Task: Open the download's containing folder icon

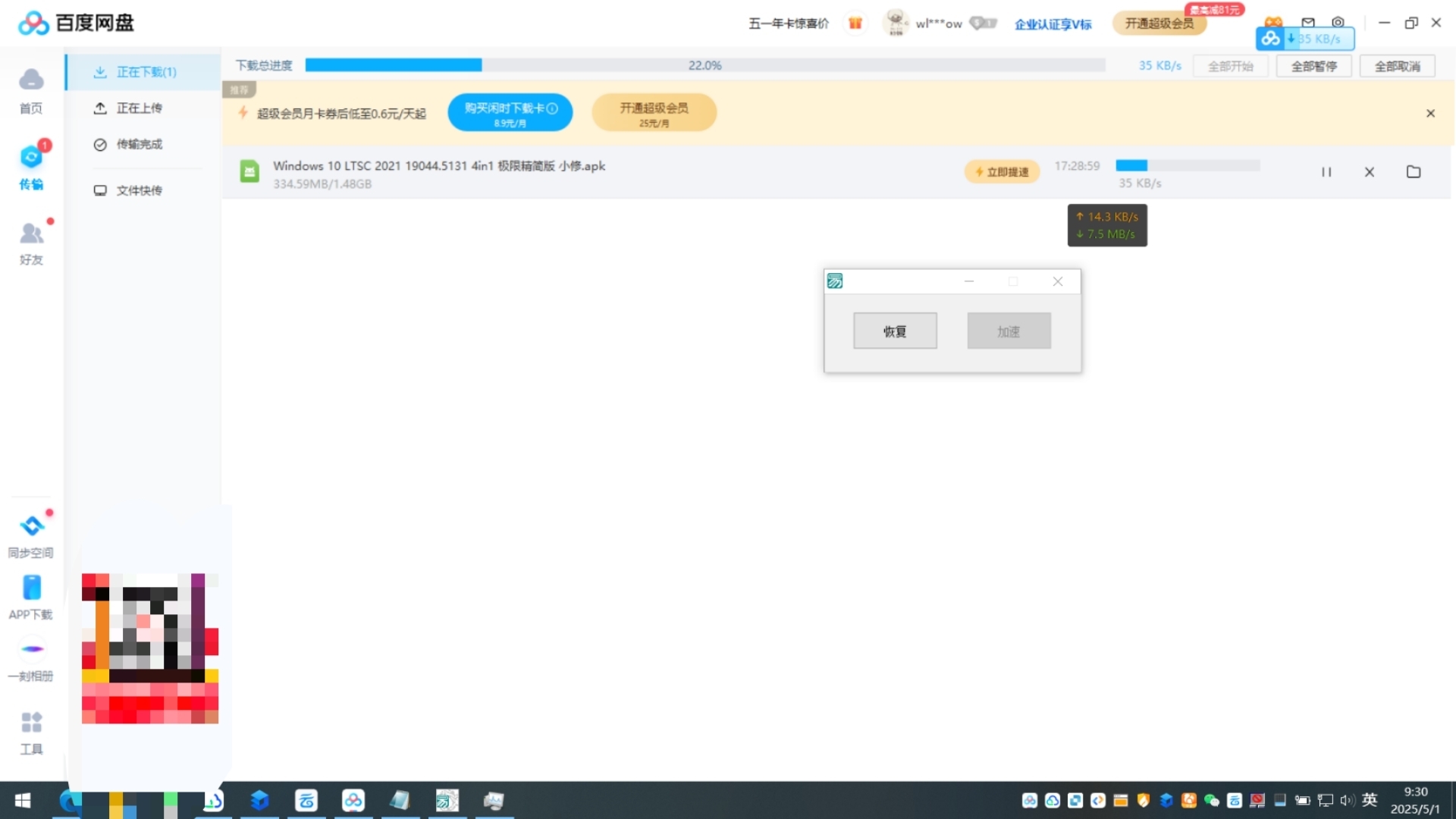Action: (1414, 172)
